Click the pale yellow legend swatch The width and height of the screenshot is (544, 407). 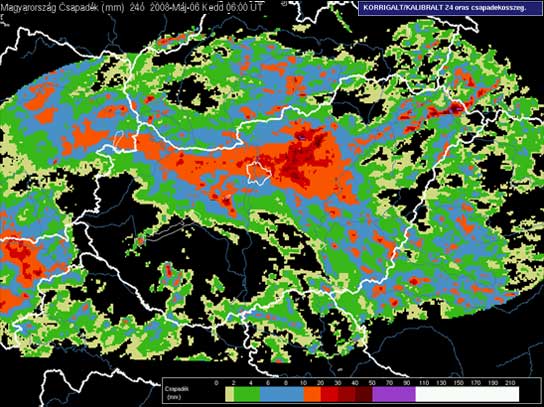pyautogui.click(x=229, y=394)
